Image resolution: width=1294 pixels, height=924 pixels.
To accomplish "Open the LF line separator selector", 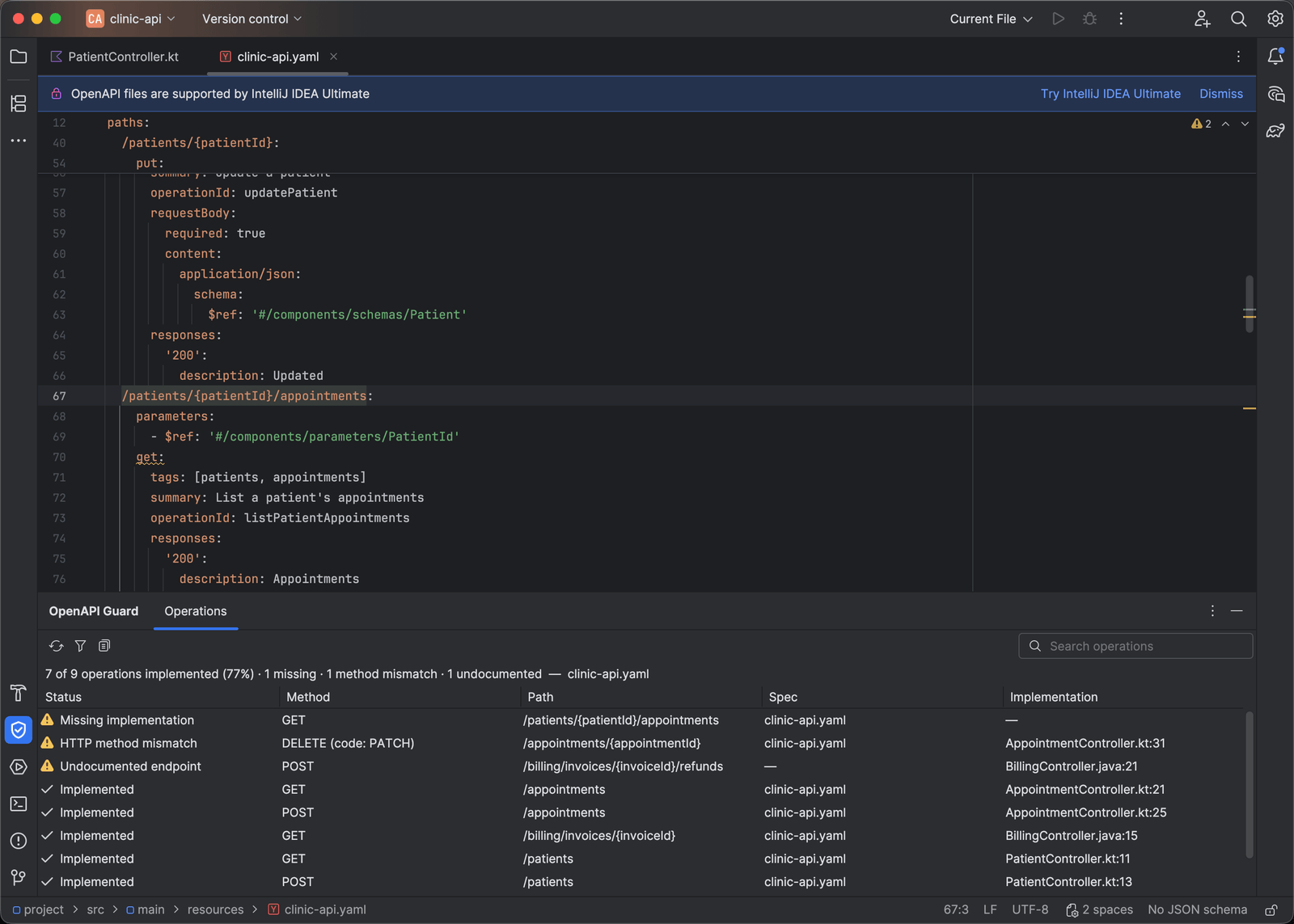I will pyautogui.click(x=990, y=910).
